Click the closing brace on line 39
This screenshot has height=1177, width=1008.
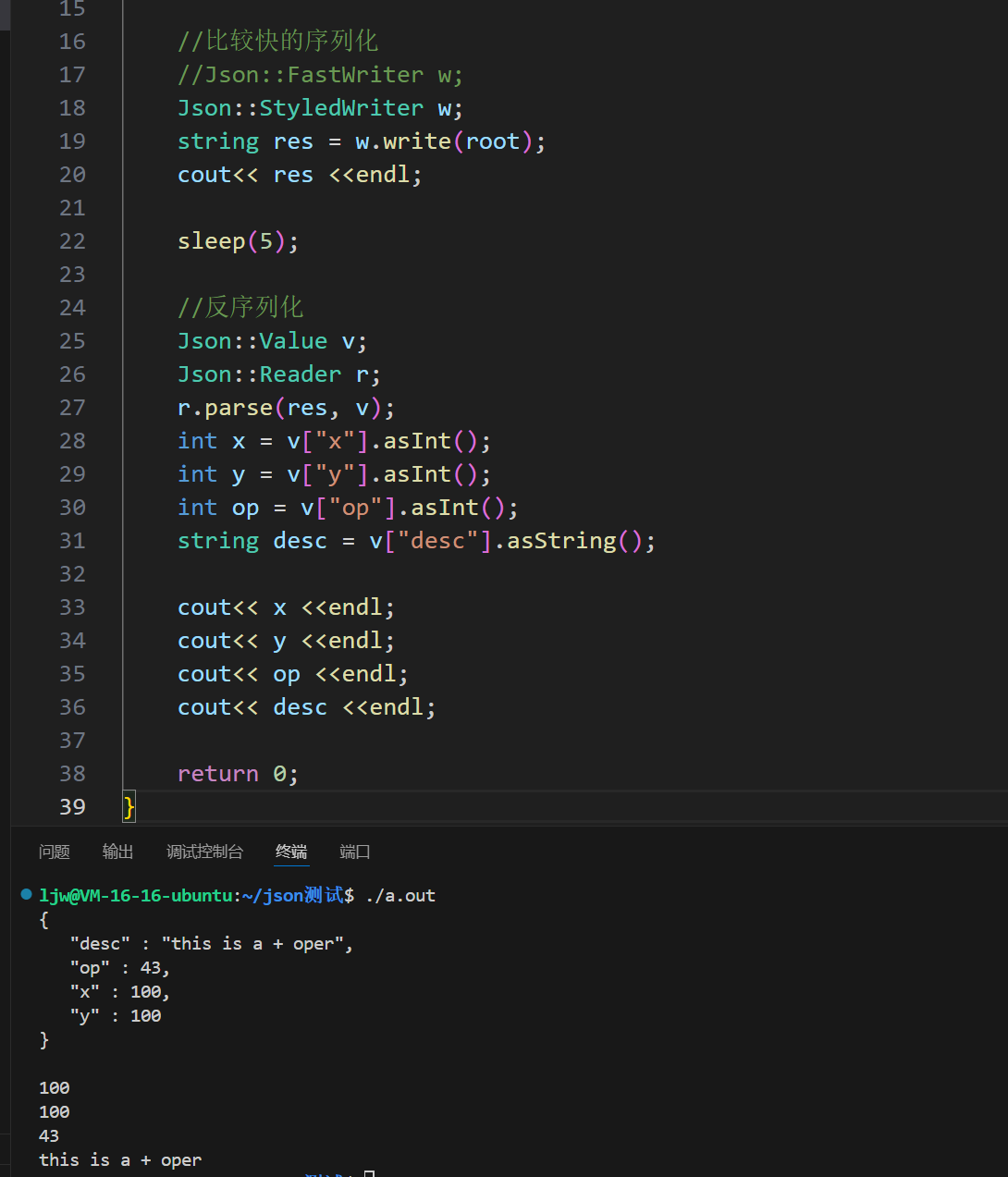tap(129, 807)
